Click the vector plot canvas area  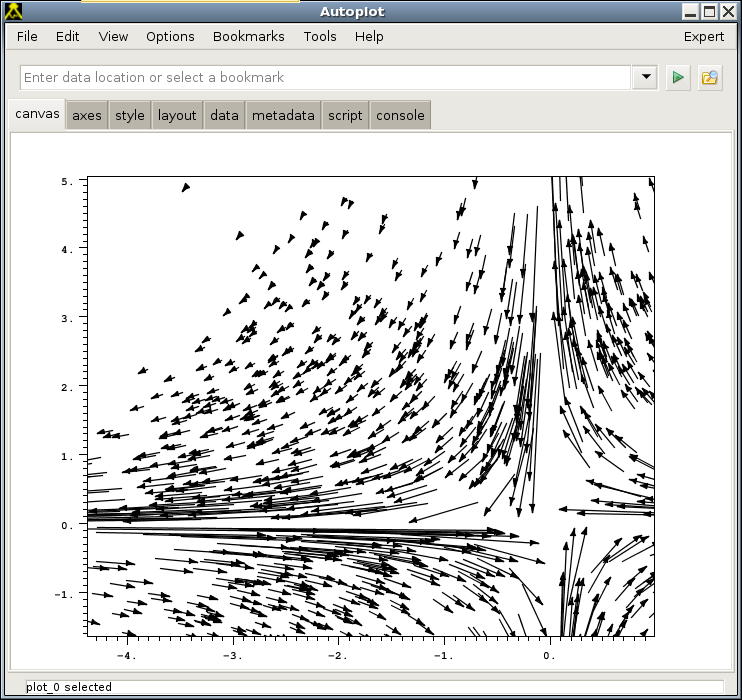(370, 406)
